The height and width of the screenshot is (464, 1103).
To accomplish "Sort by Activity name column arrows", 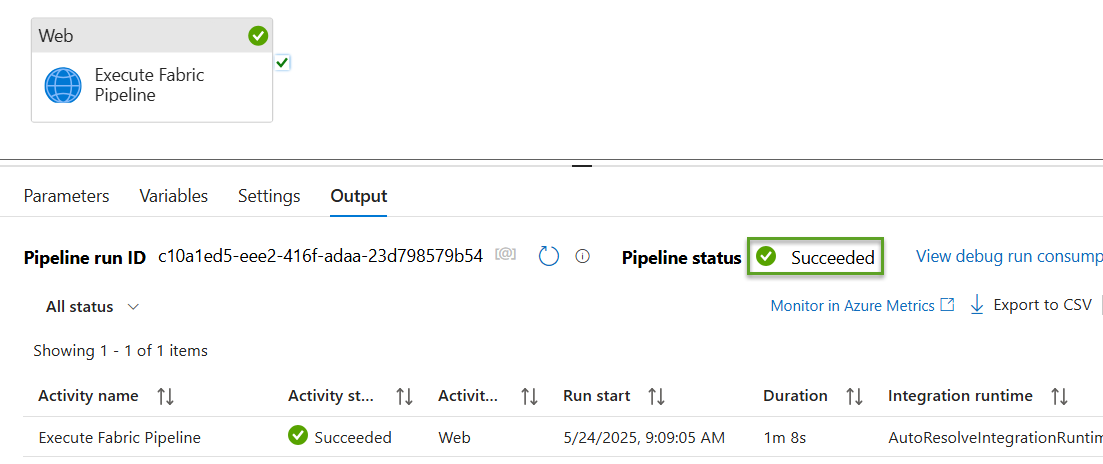I will (166, 397).
